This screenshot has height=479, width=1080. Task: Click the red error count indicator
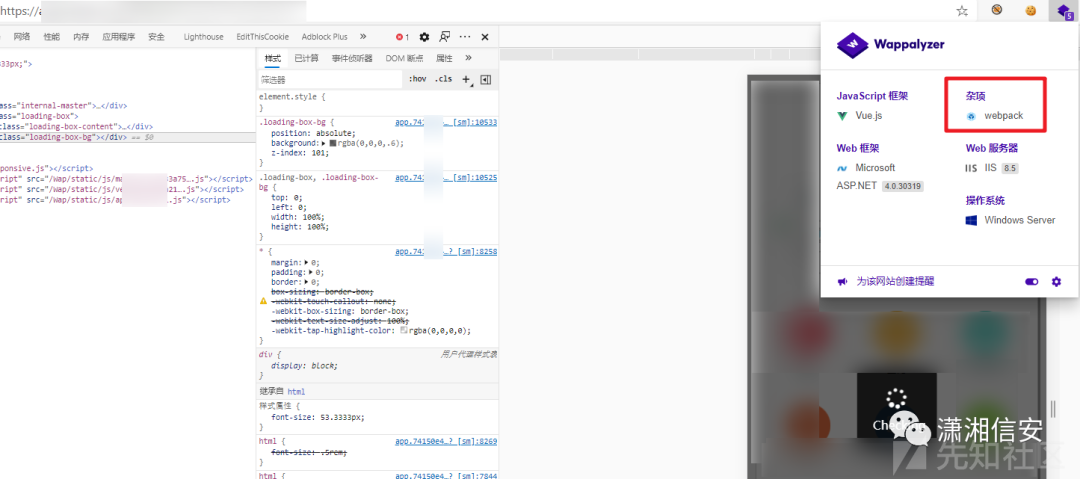(x=402, y=37)
